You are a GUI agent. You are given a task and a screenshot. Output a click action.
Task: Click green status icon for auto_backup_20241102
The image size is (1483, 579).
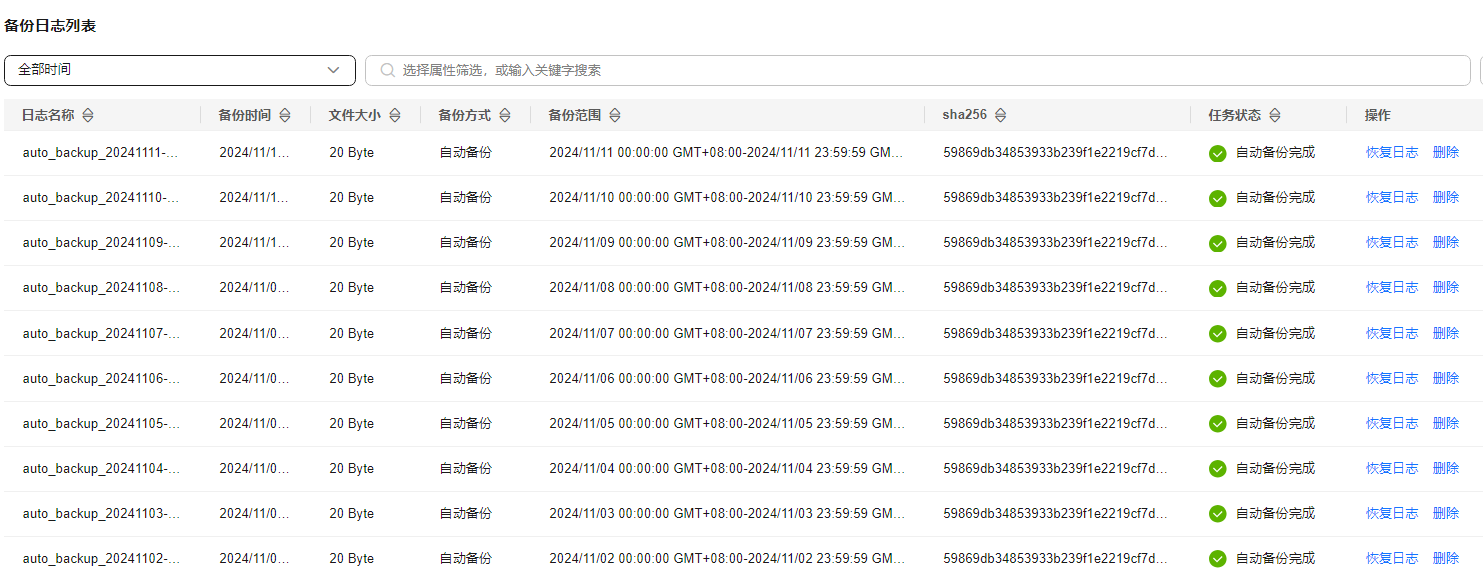(x=1217, y=559)
